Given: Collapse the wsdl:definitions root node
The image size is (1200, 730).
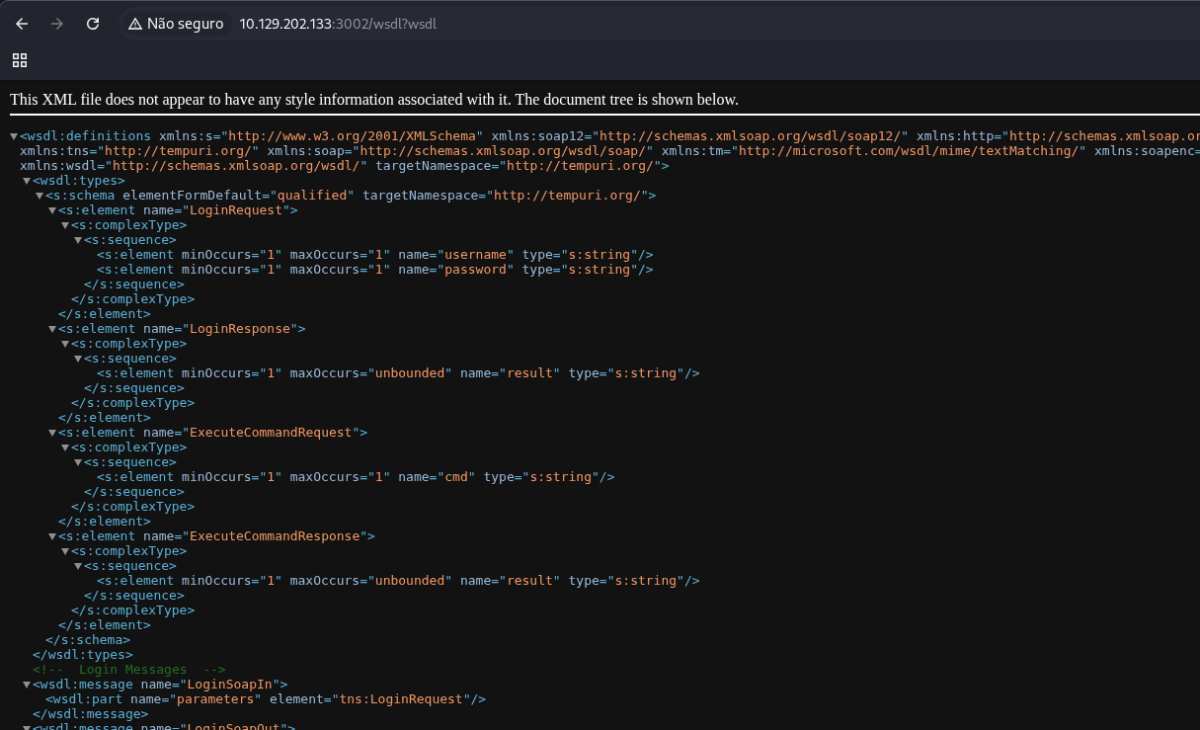Looking at the screenshot, I should (14, 136).
